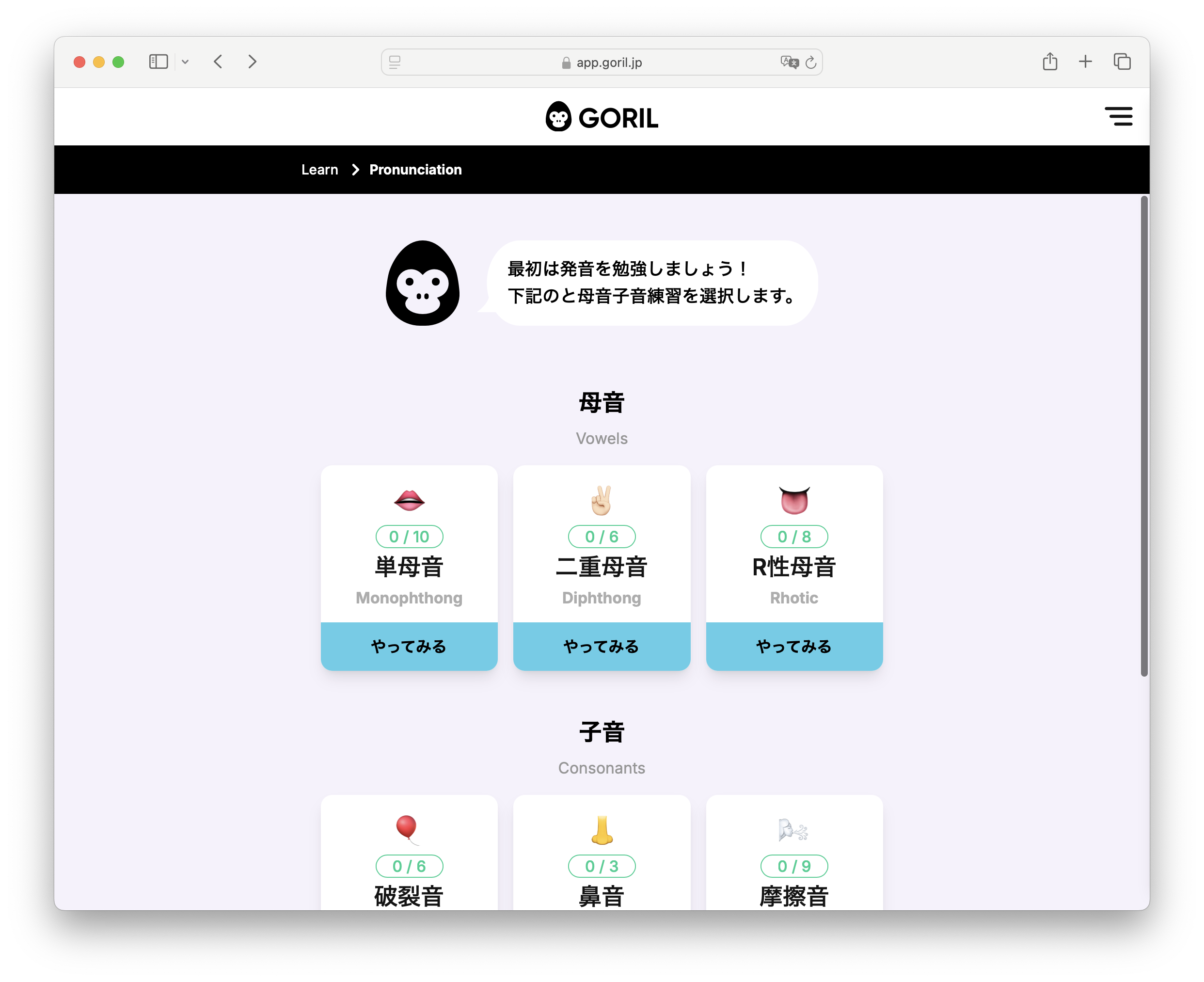Click the peace hand emoji on 二重母音 card
The image size is (1204, 982).
601,500
